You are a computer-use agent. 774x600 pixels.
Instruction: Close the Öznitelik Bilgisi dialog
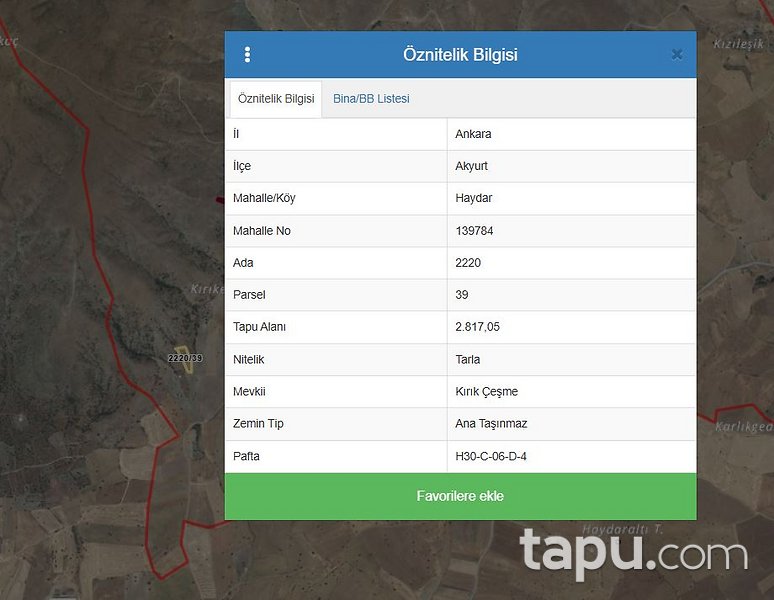pyautogui.click(x=677, y=55)
